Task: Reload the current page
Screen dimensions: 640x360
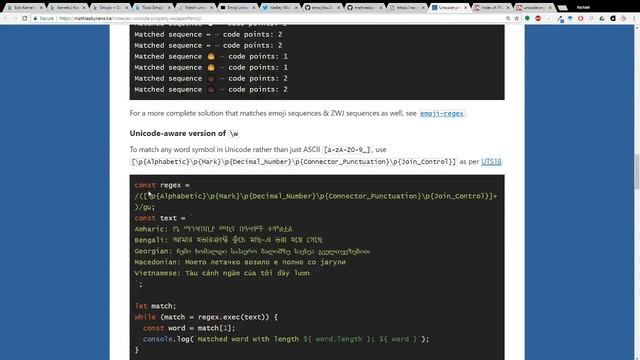Action: (x=24, y=18)
